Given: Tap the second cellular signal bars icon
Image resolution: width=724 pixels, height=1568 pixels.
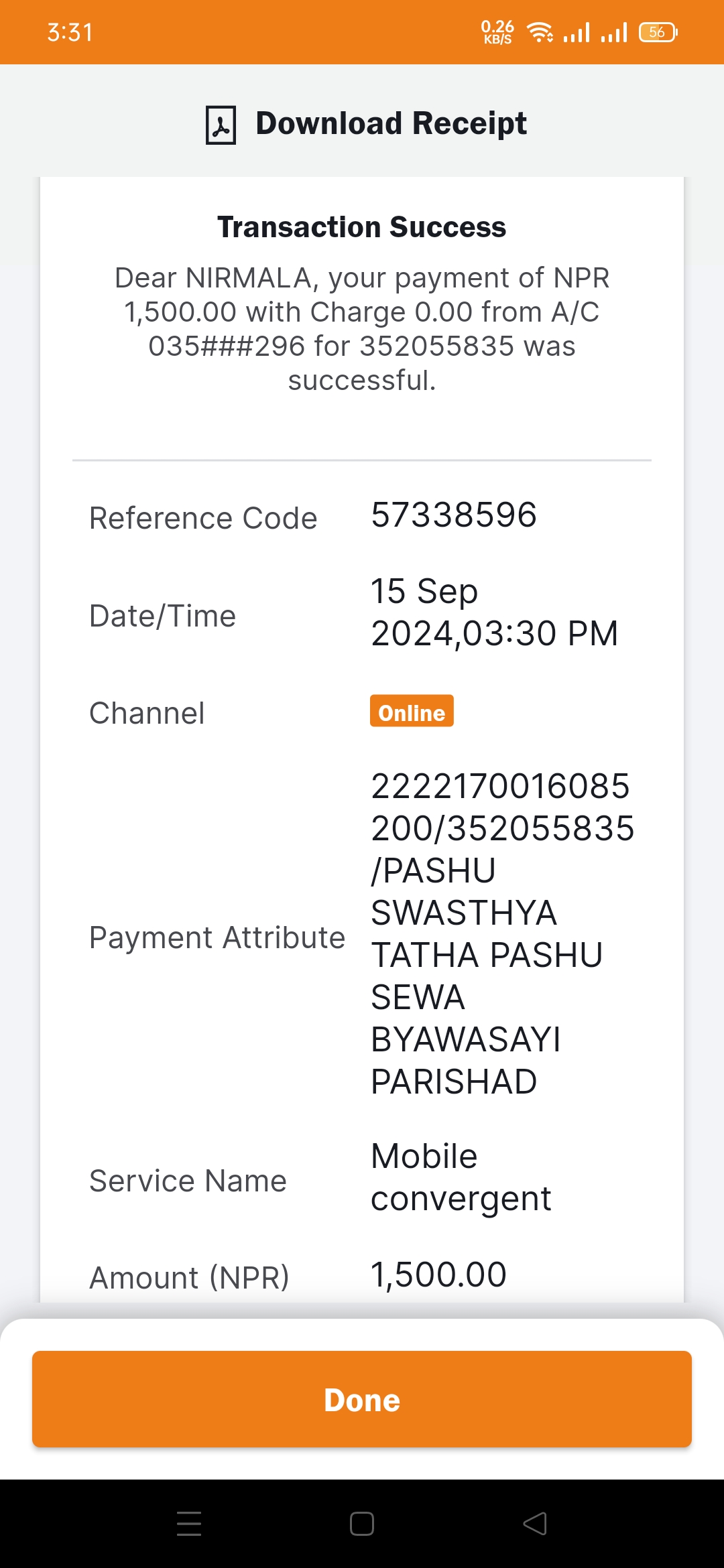Looking at the screenshot, I should click(x=614, y=31).
